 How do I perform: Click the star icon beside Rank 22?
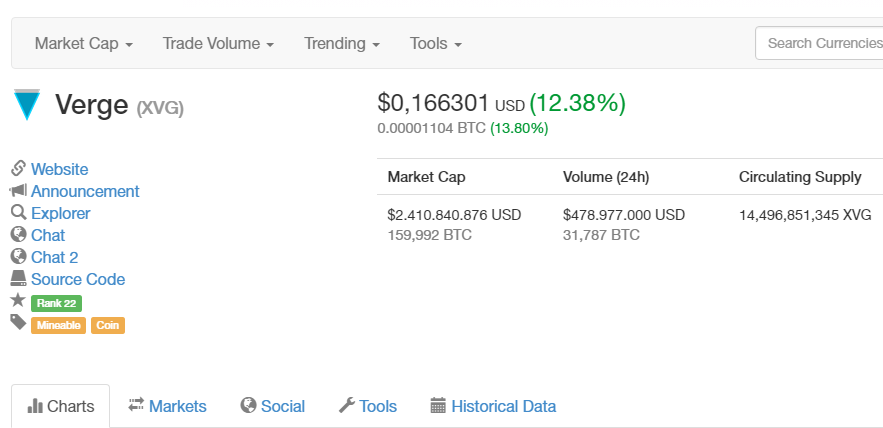(x=18, y=301)
